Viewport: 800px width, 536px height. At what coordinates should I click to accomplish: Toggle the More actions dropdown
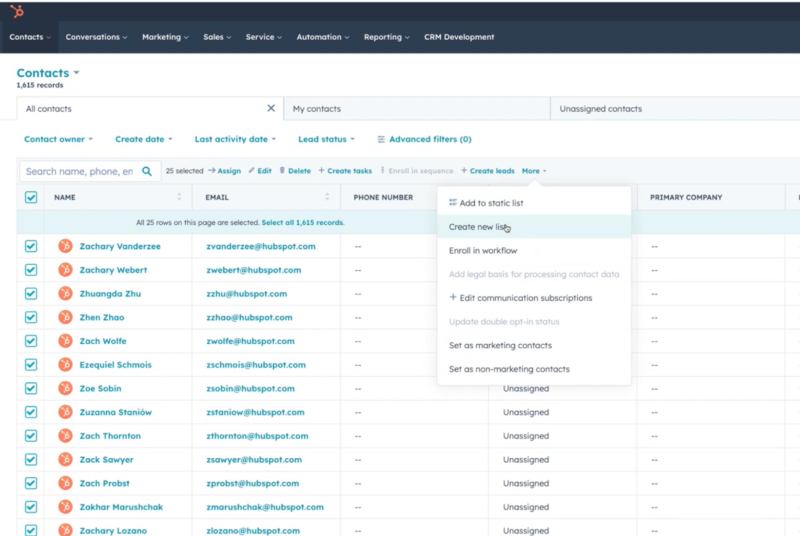534,171
